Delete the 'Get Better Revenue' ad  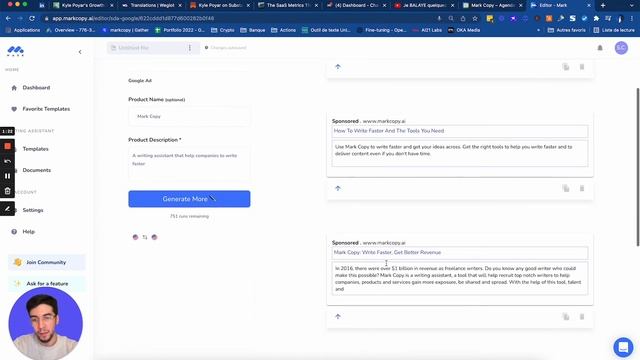582,317
